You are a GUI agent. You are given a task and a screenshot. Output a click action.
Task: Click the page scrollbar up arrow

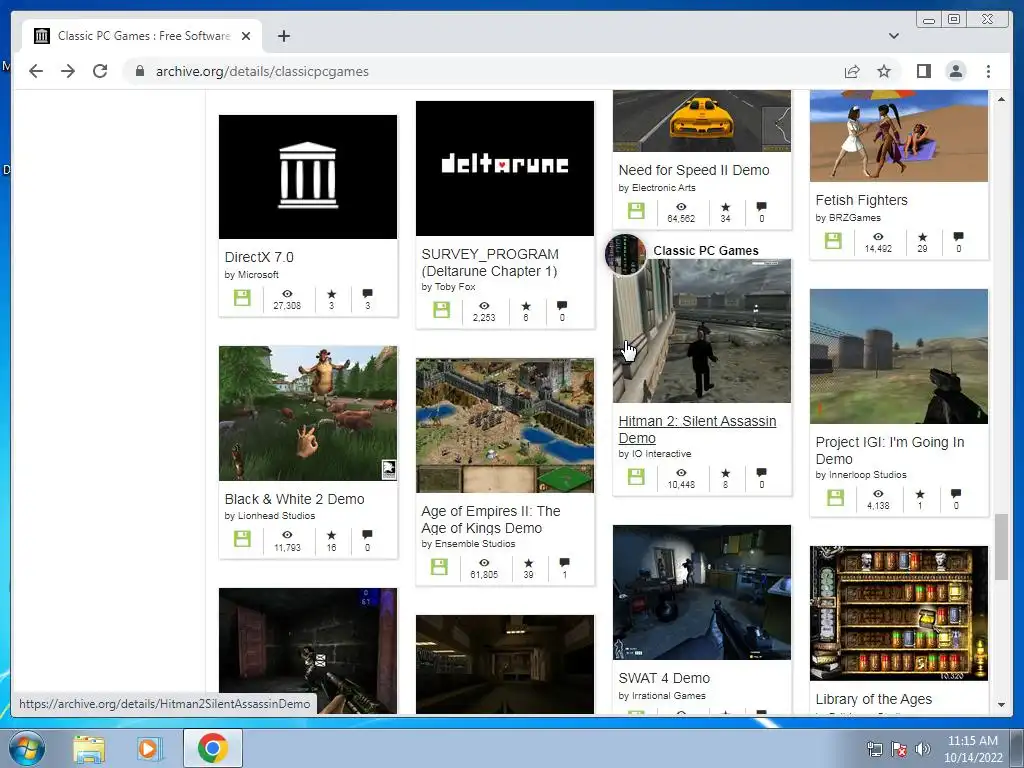click(1002, 99)
